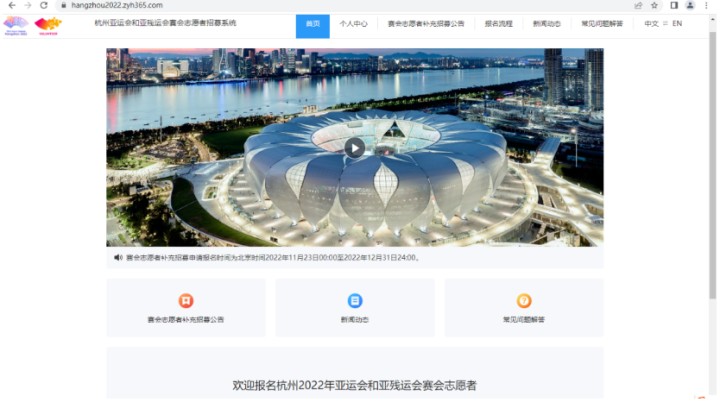Viewport: 720px width, 402px height.
Task: Reload the page with refresh icon
Action: (x=44, y=5)
